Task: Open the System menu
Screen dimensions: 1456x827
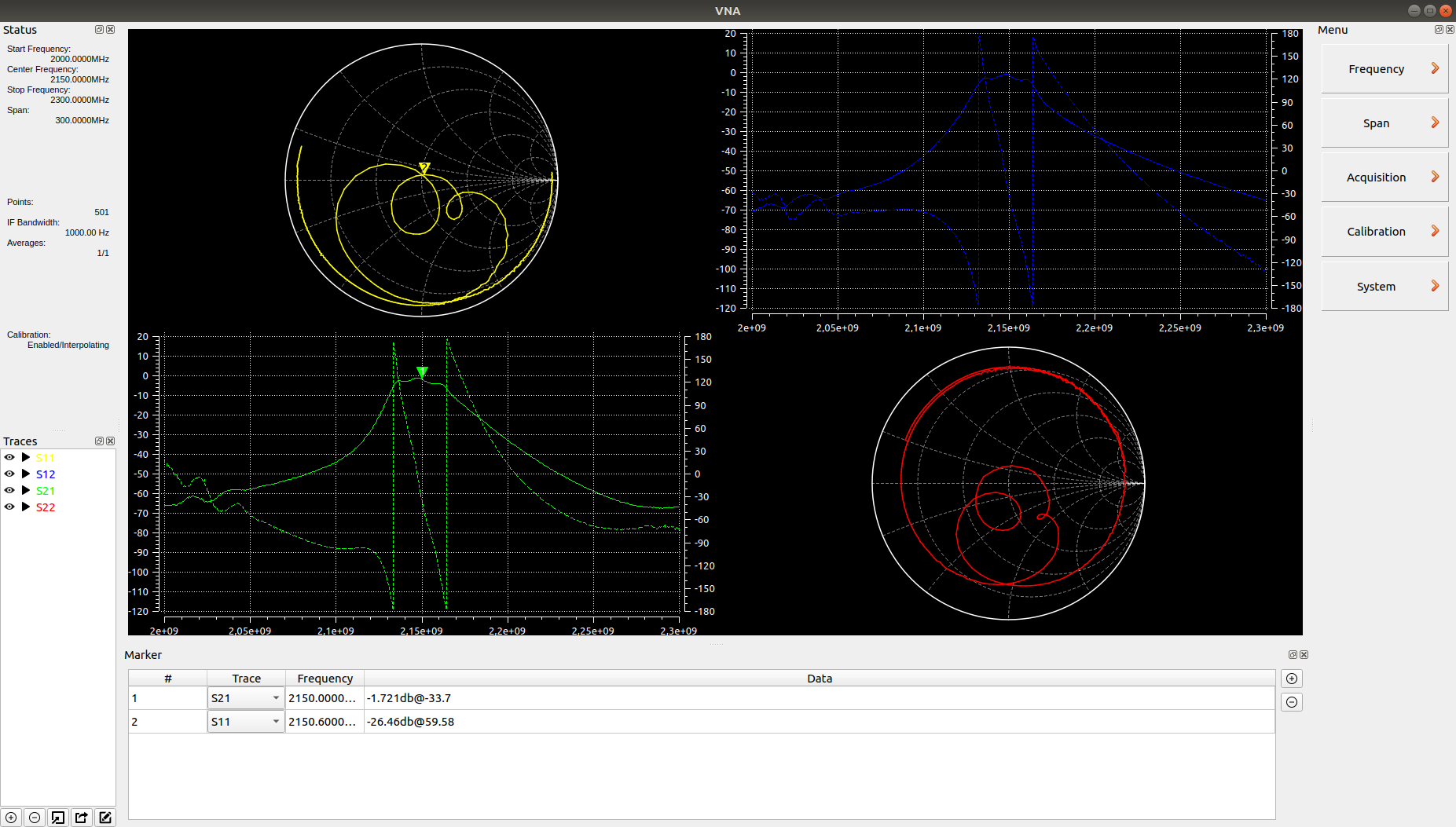Action: pyautogui.click(x=1384, y=287)
